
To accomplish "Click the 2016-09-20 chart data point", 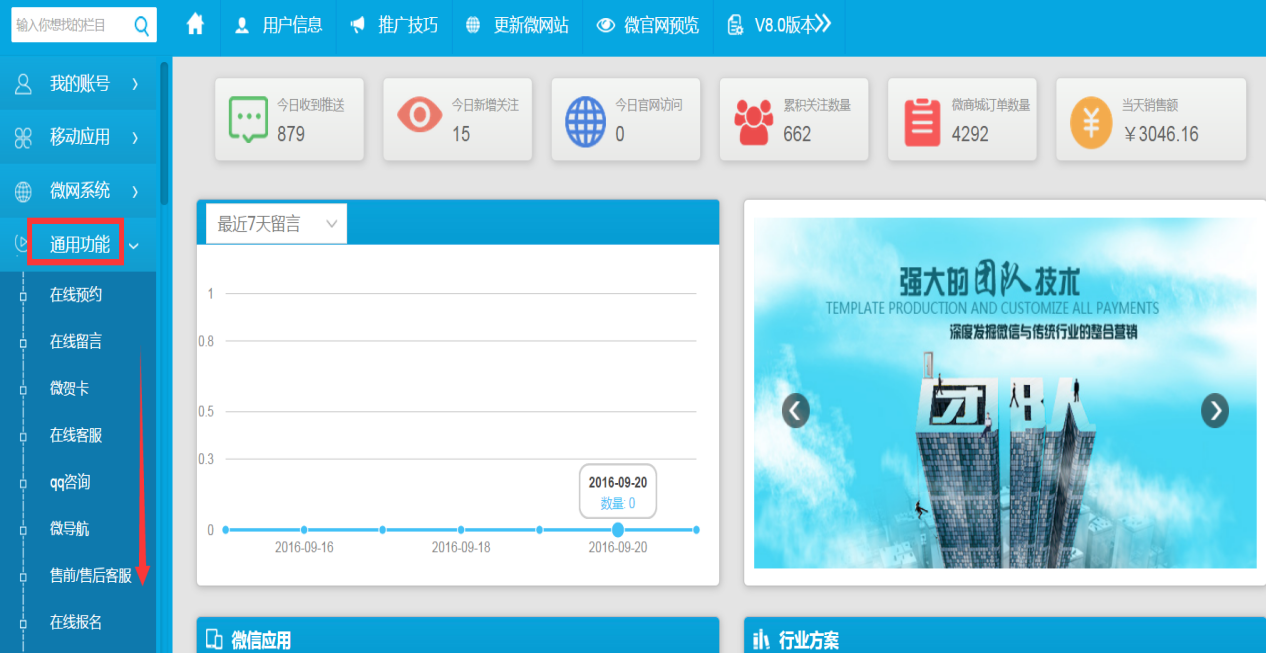I will click(x=618, y=529).
